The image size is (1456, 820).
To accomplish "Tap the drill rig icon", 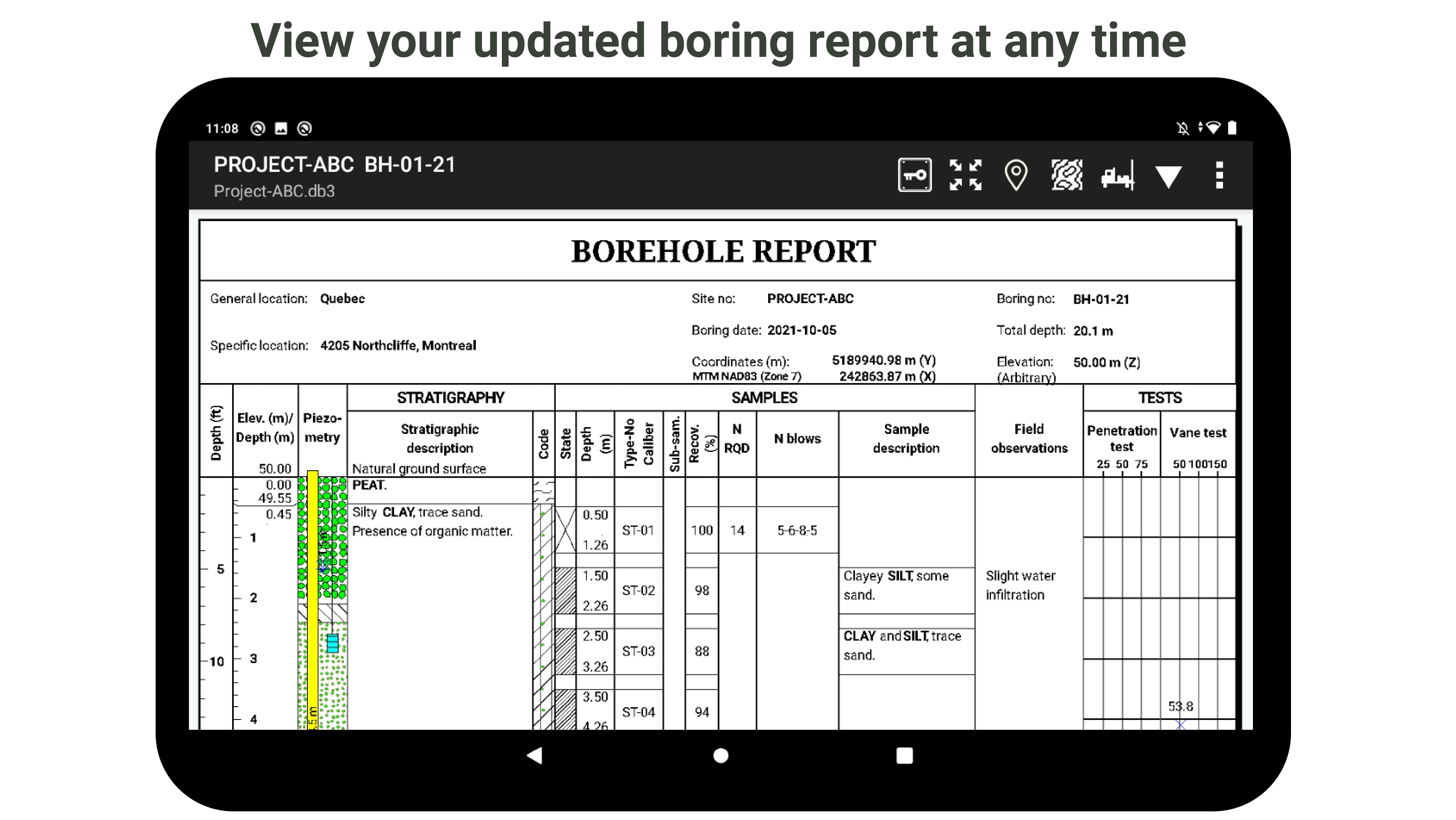I will pyautogui.click(x=1117, y=175).
